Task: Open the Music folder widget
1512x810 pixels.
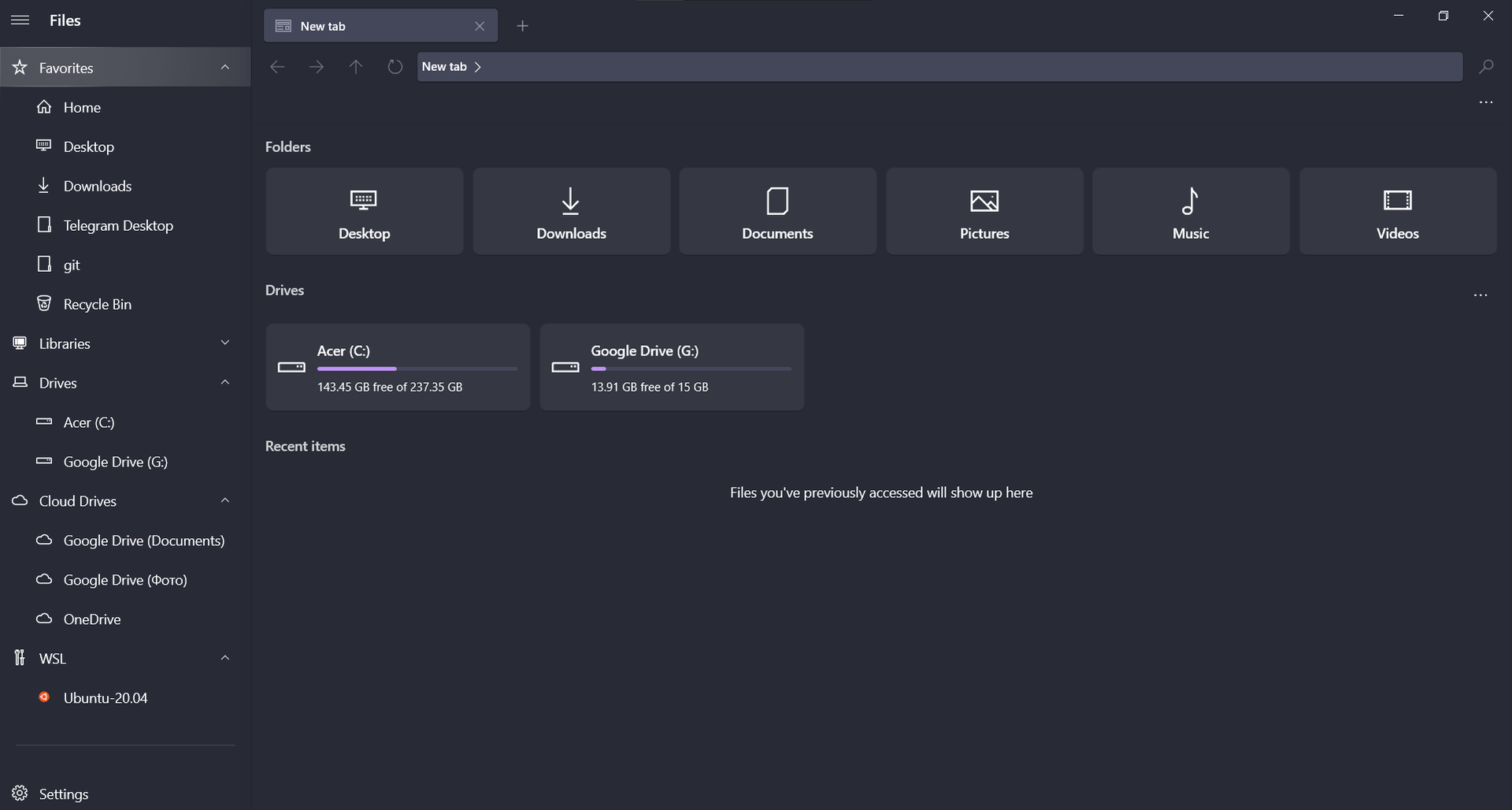Action: click(1190, 210)
